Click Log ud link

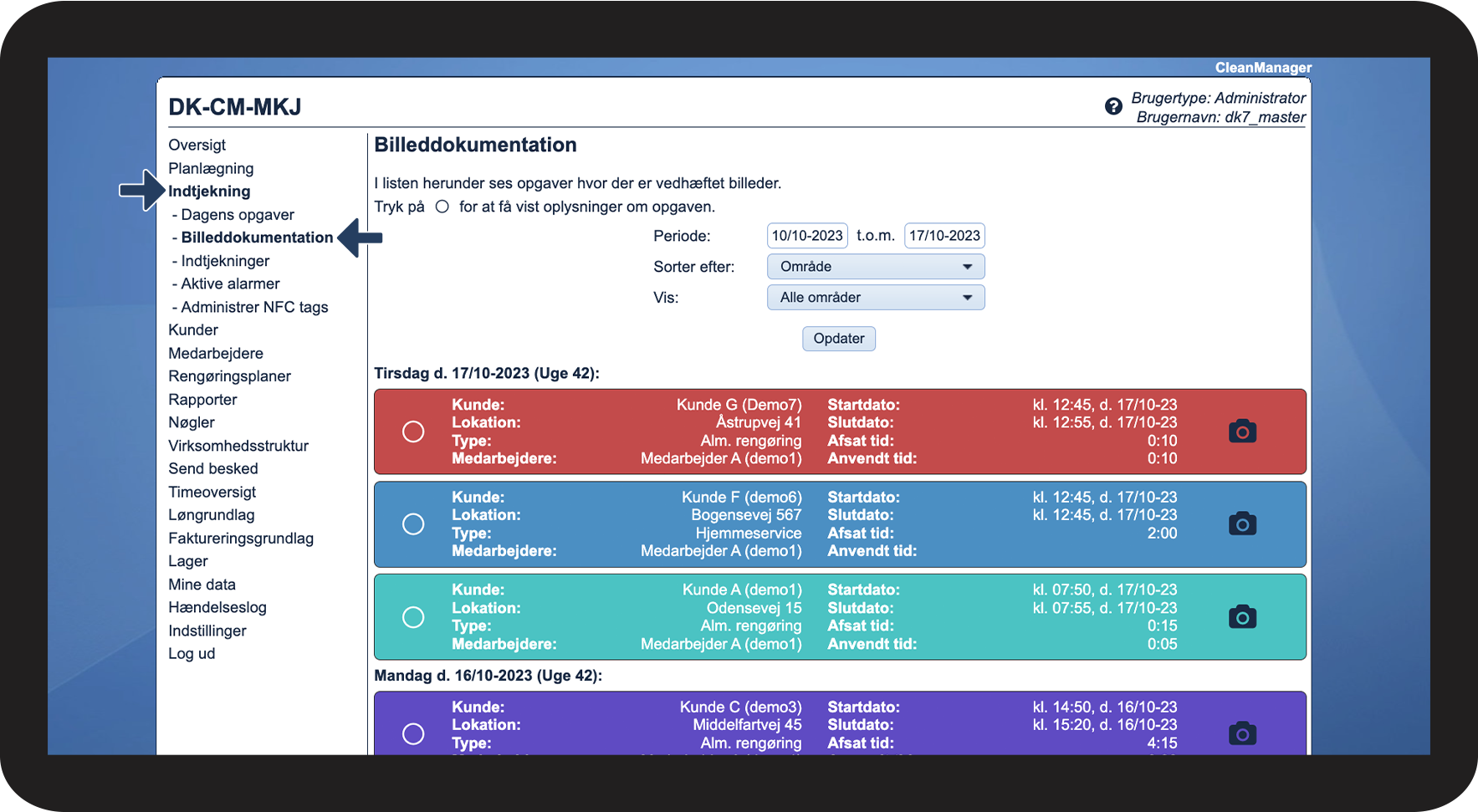point(192,654)
